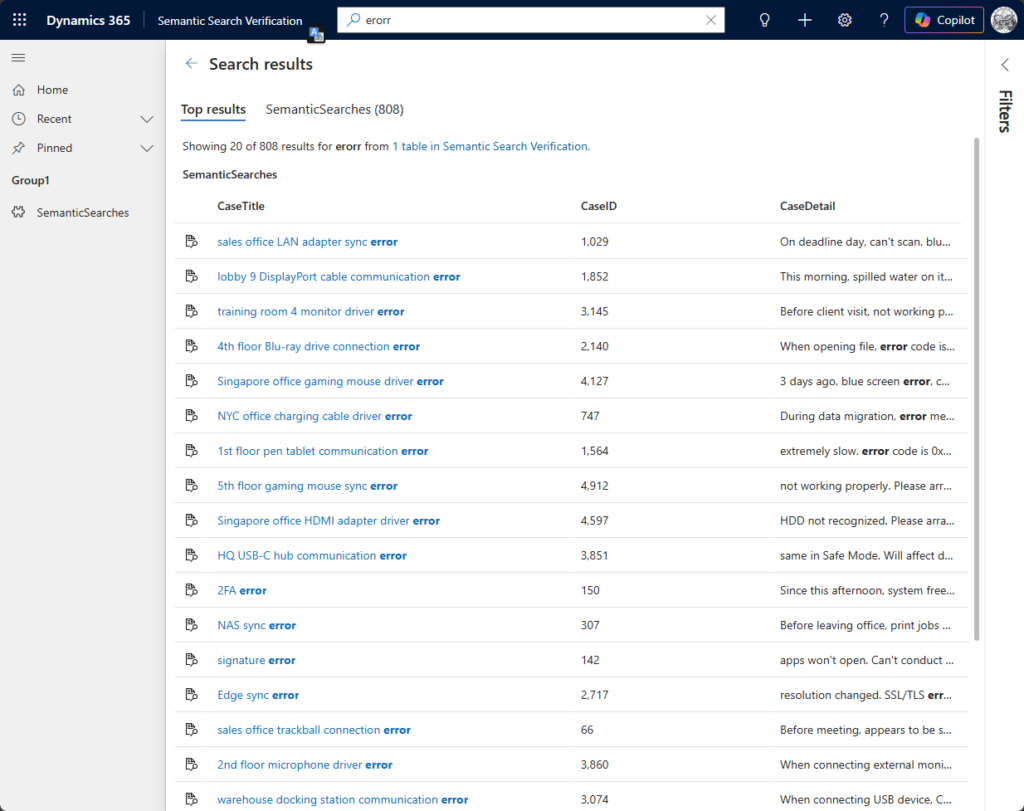Collapse the hamburger site map menu
The image size is (1024, 811).
(18, 58)
